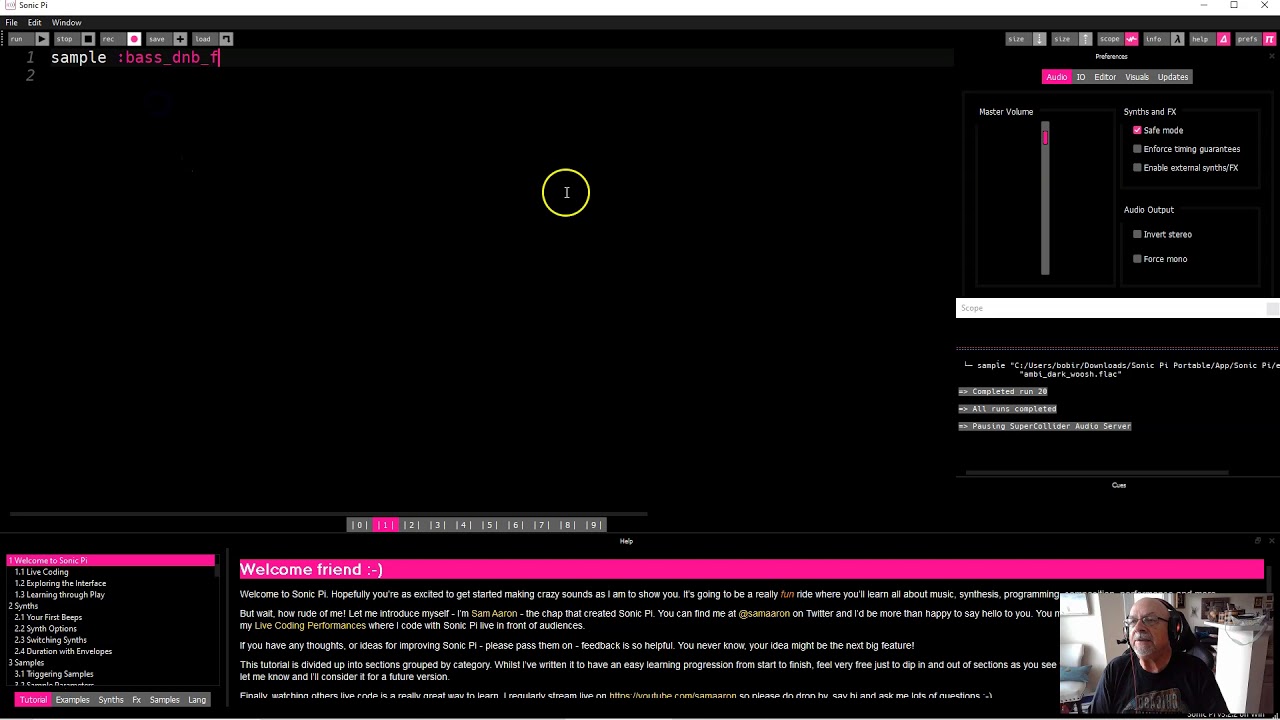Open the info lambda button
1280x720 pixels.
pos(1164,39)
